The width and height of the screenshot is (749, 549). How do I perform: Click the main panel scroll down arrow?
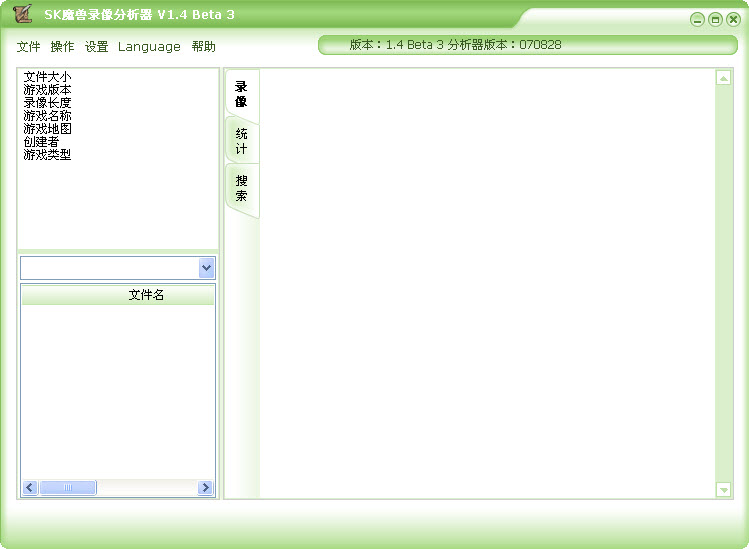point(724,489)
